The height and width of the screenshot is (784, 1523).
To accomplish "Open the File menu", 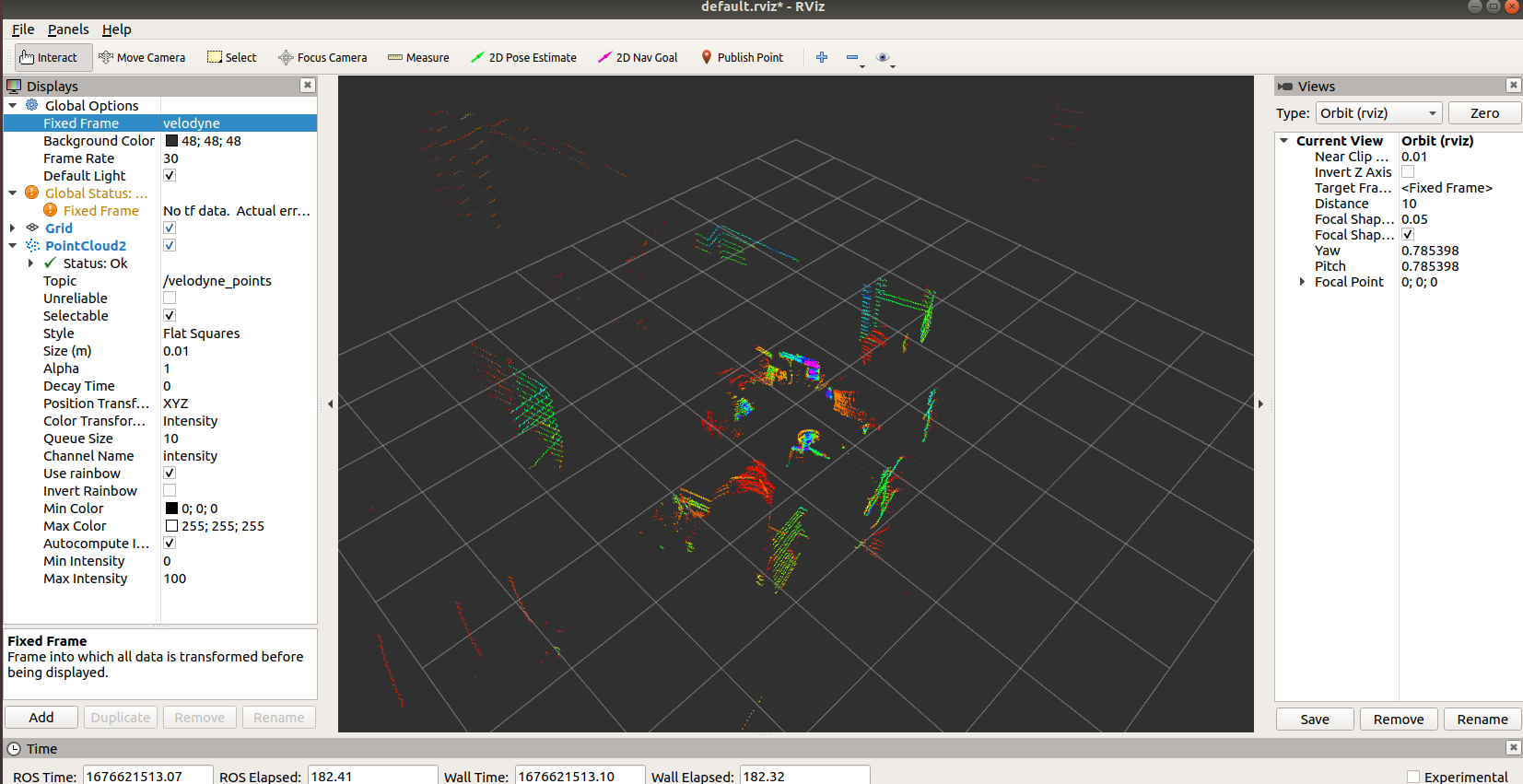I will (23, 29).
